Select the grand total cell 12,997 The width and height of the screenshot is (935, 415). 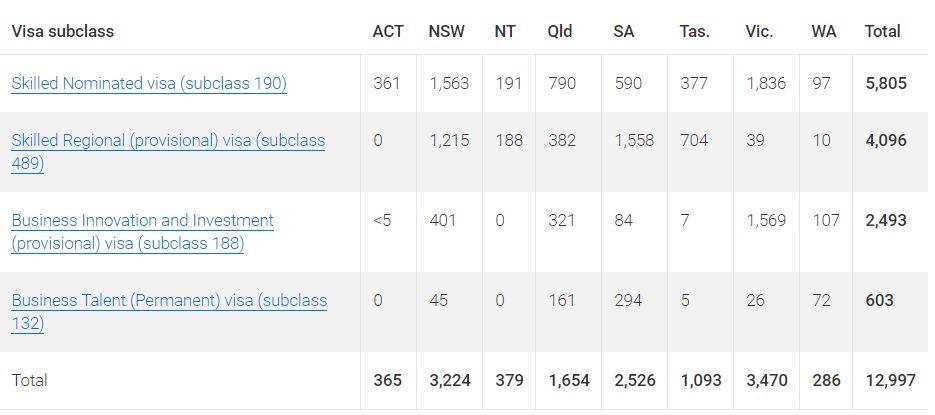[891, 380]
